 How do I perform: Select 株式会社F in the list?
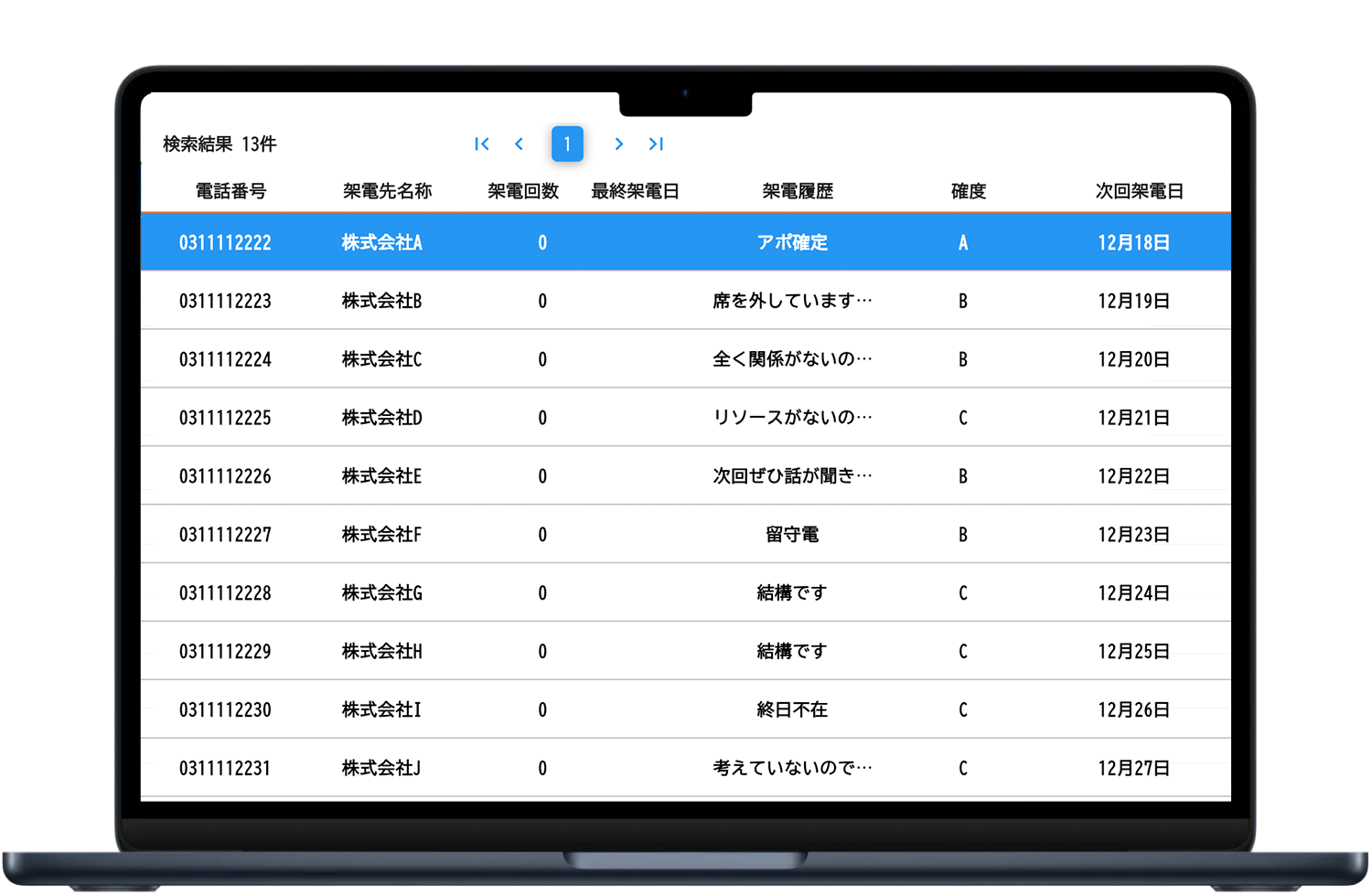[381, 536]
